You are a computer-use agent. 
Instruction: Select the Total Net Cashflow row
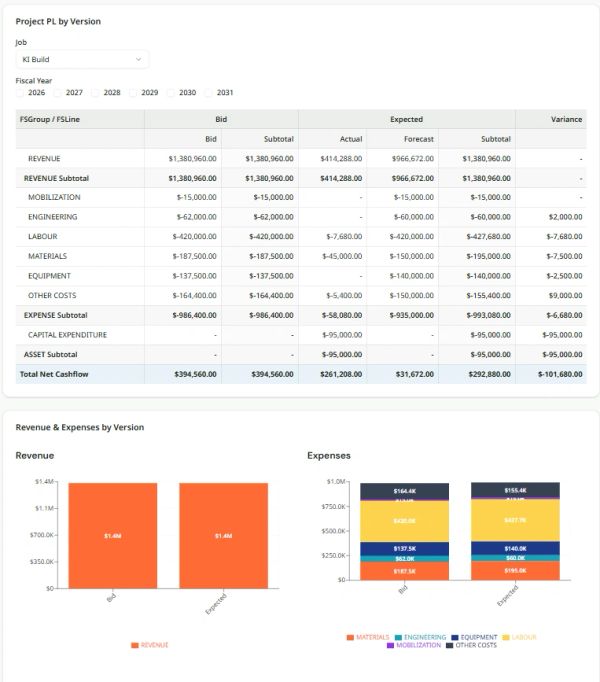click(301, 374)
